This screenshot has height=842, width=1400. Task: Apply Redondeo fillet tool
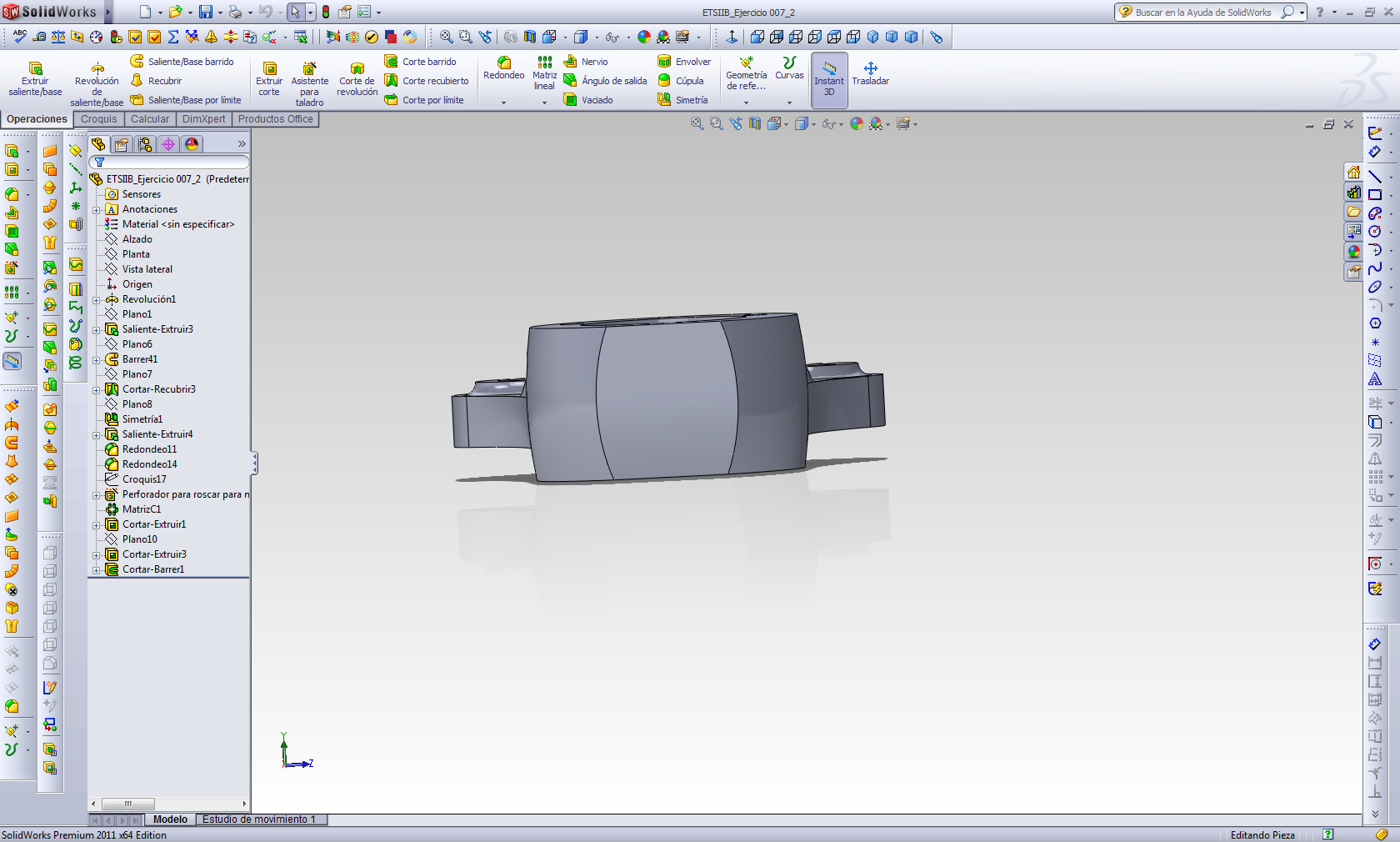click(x=504, y=68)
